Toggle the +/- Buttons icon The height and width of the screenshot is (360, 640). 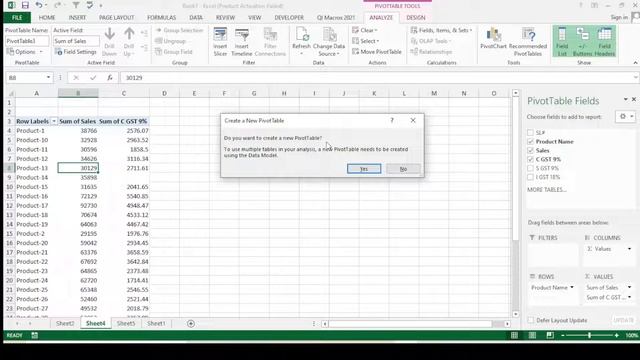[582, 42]
